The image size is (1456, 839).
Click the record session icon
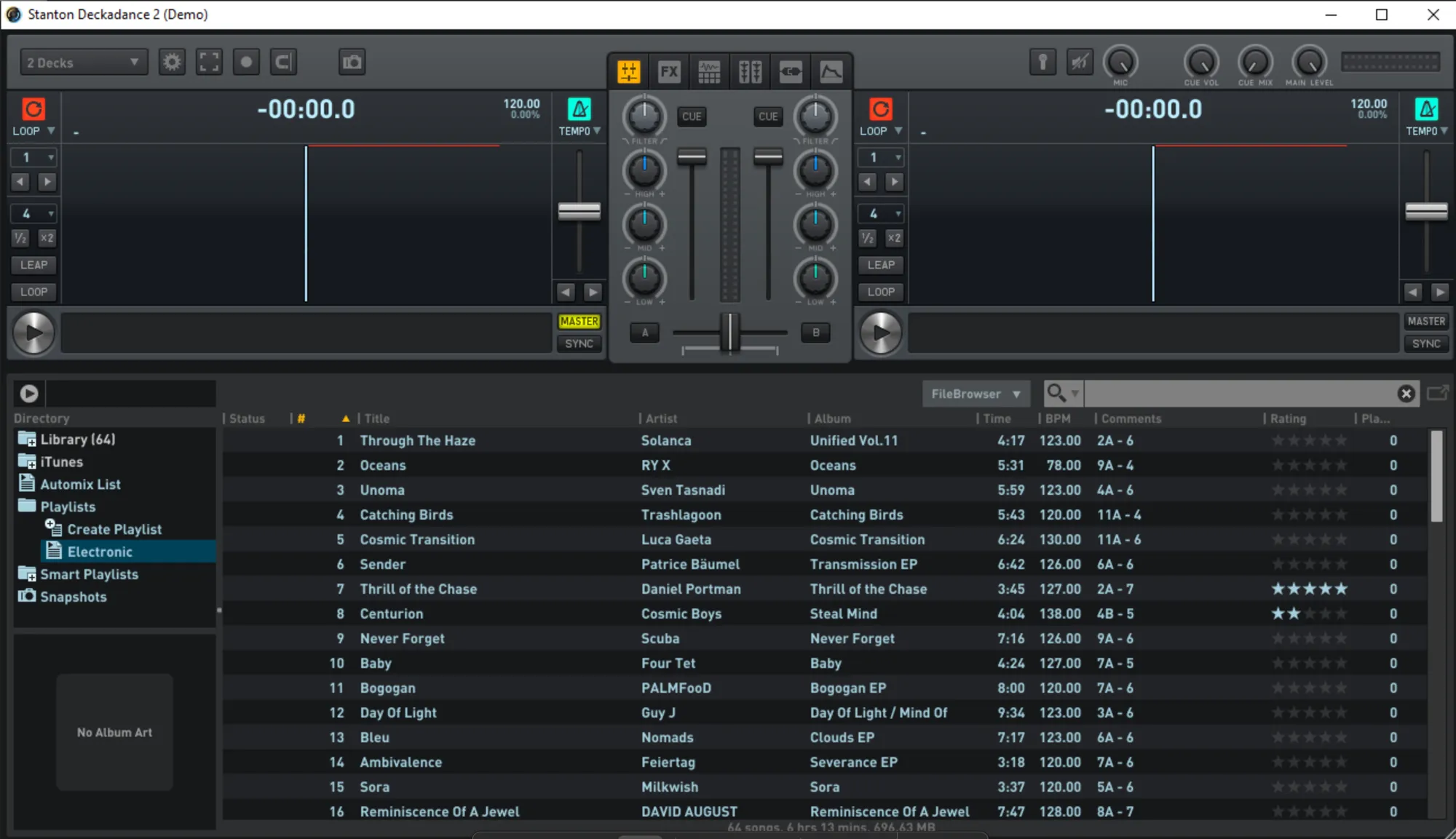(x=246, y=62)
